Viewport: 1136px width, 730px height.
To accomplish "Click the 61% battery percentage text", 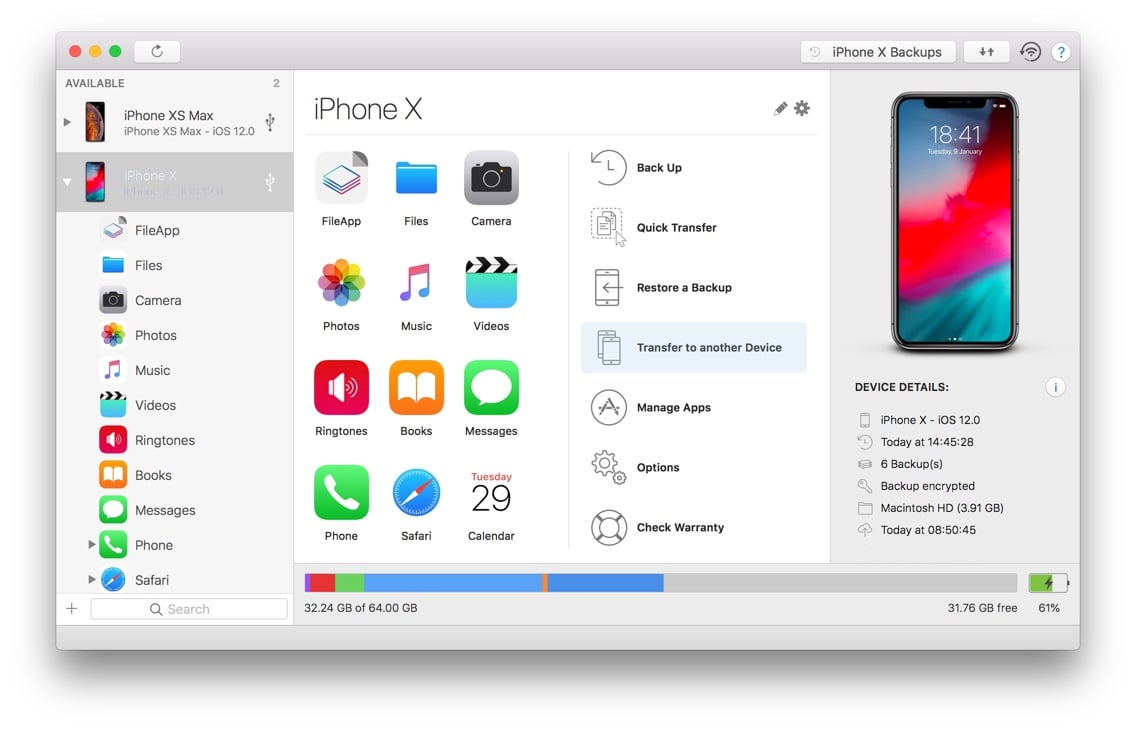I will [1049, 608].
